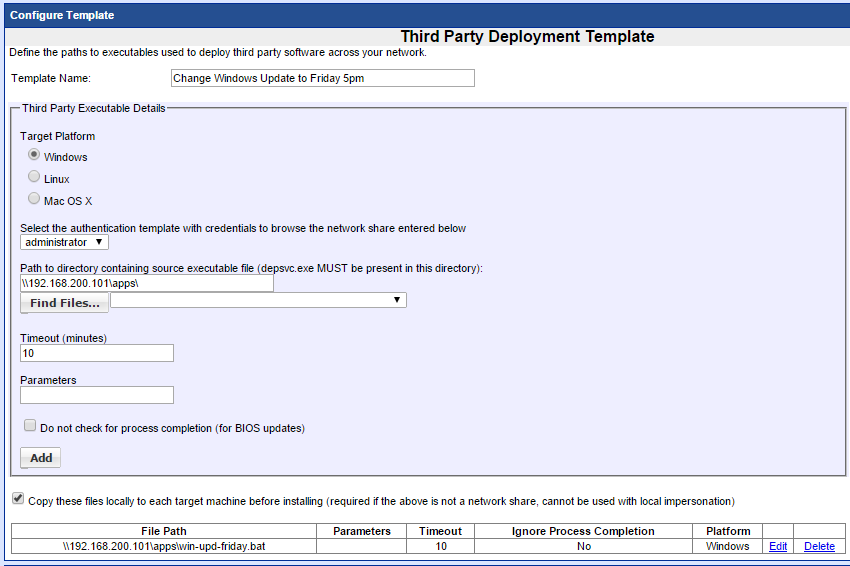Click the File Path column header
The width and height of the screenshot is (850, 566).
pos(164,531)
